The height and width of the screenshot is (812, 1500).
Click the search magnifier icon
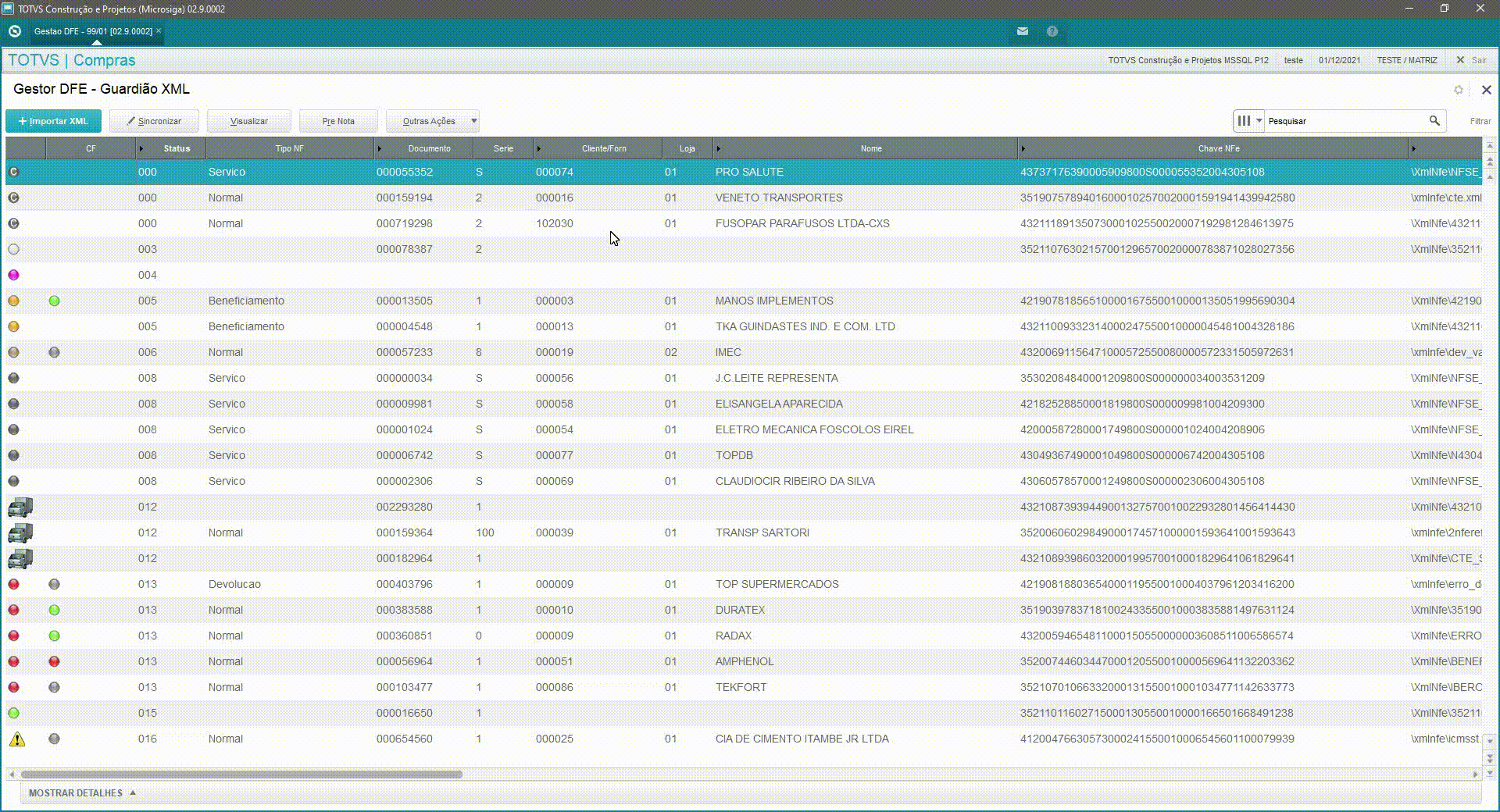coord(1434,121)
